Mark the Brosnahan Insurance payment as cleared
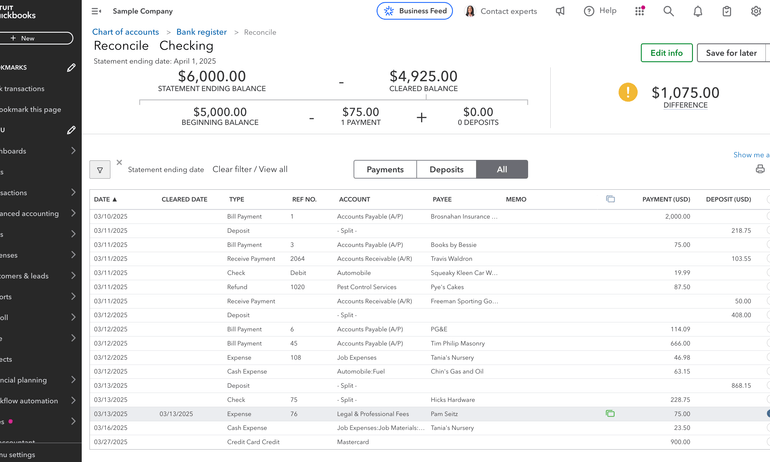Screen dimensions: 770x462 point(767,216)
